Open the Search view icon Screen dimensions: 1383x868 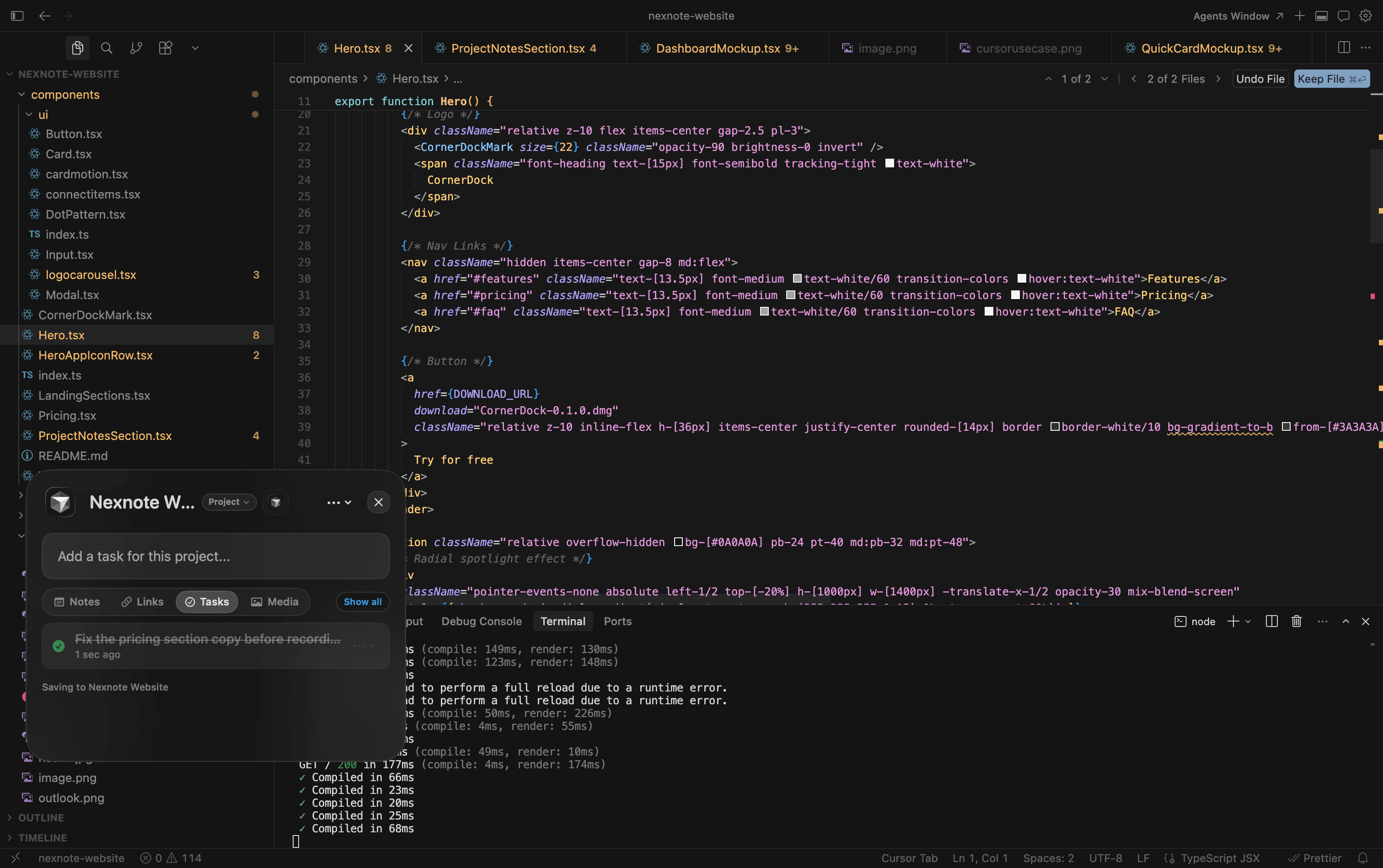tap(107, 48)
